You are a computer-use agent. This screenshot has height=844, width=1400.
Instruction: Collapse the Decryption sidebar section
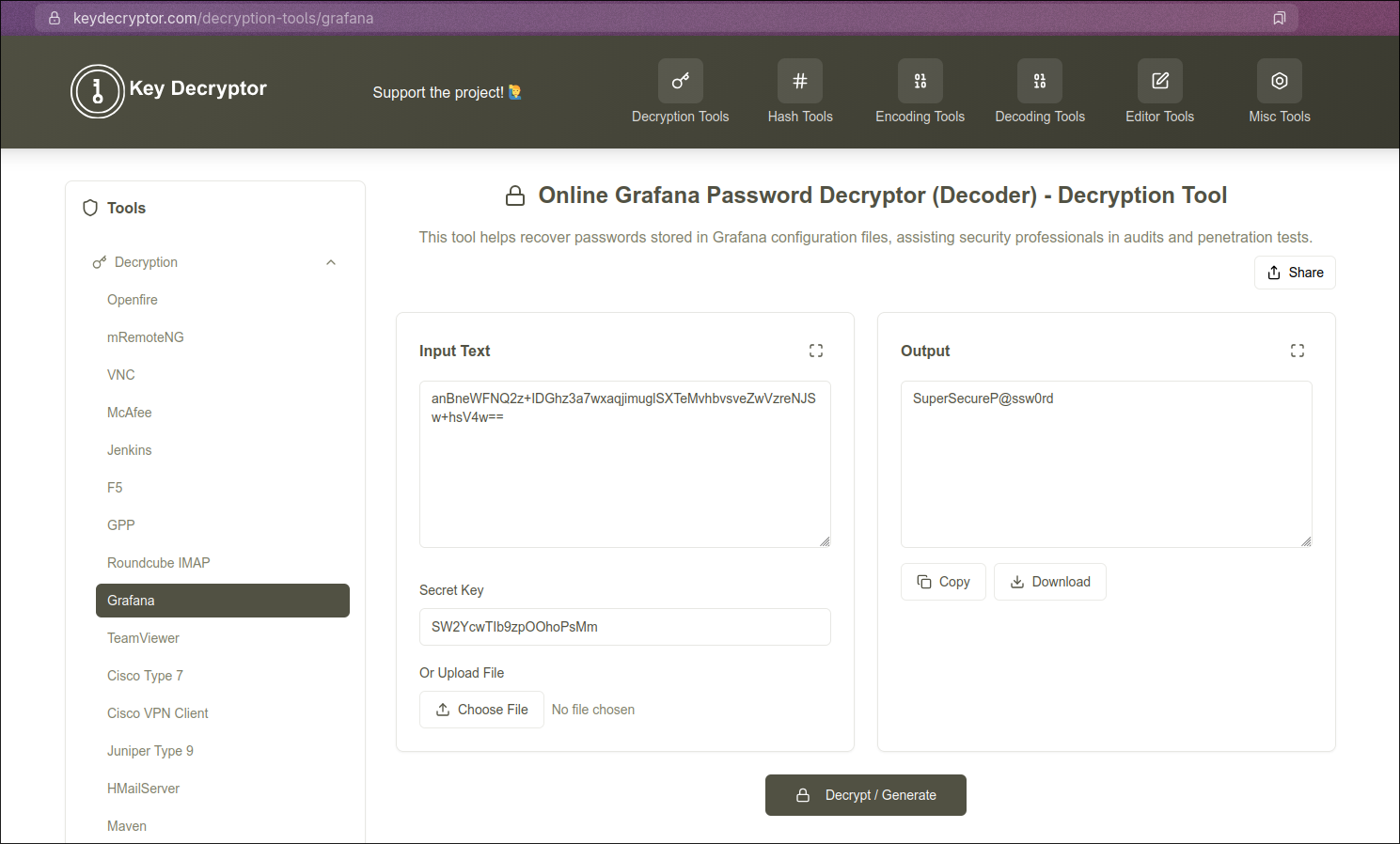tap(330, 262)
